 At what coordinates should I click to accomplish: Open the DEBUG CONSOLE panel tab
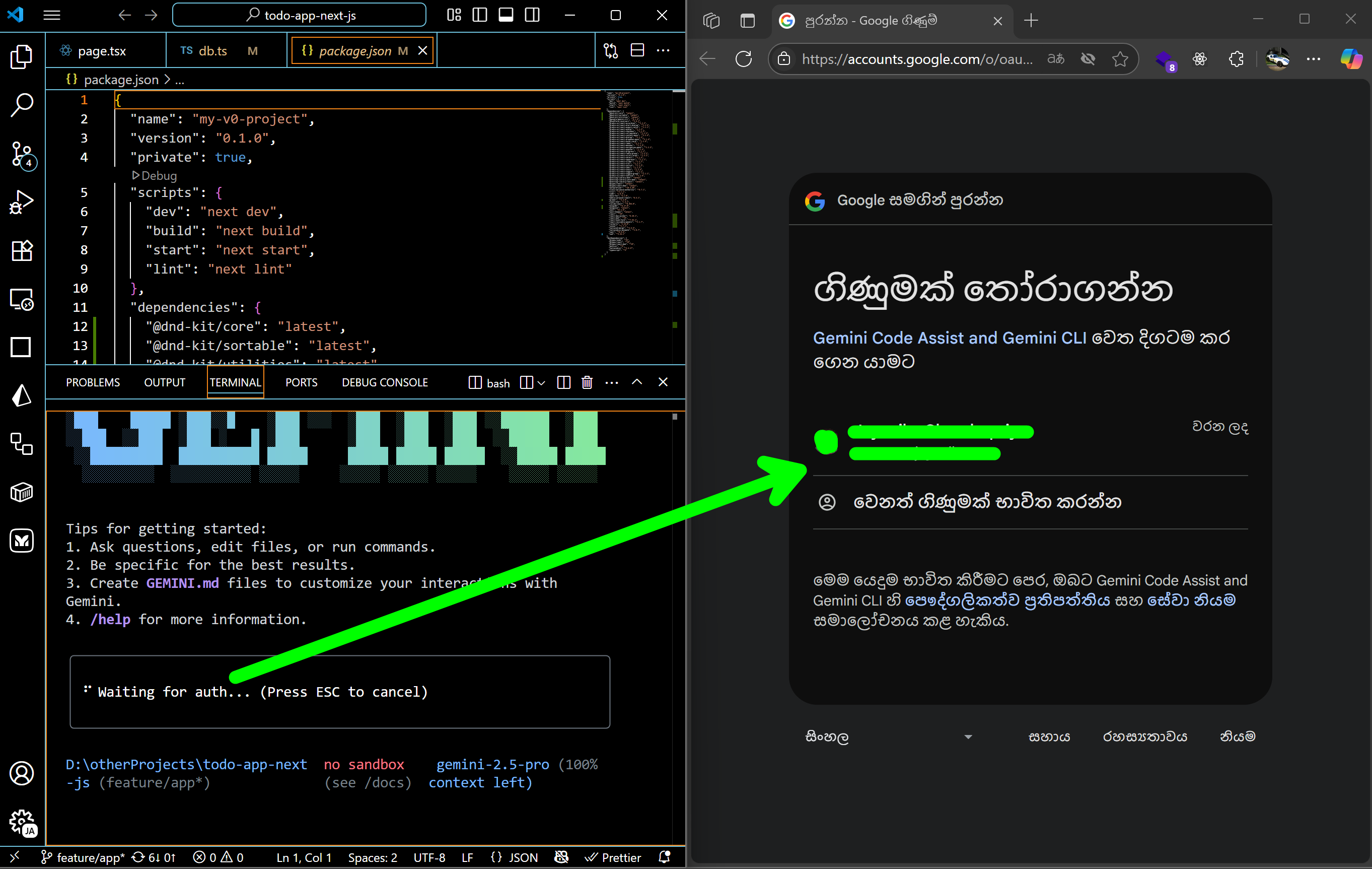(x=385, y=382)
